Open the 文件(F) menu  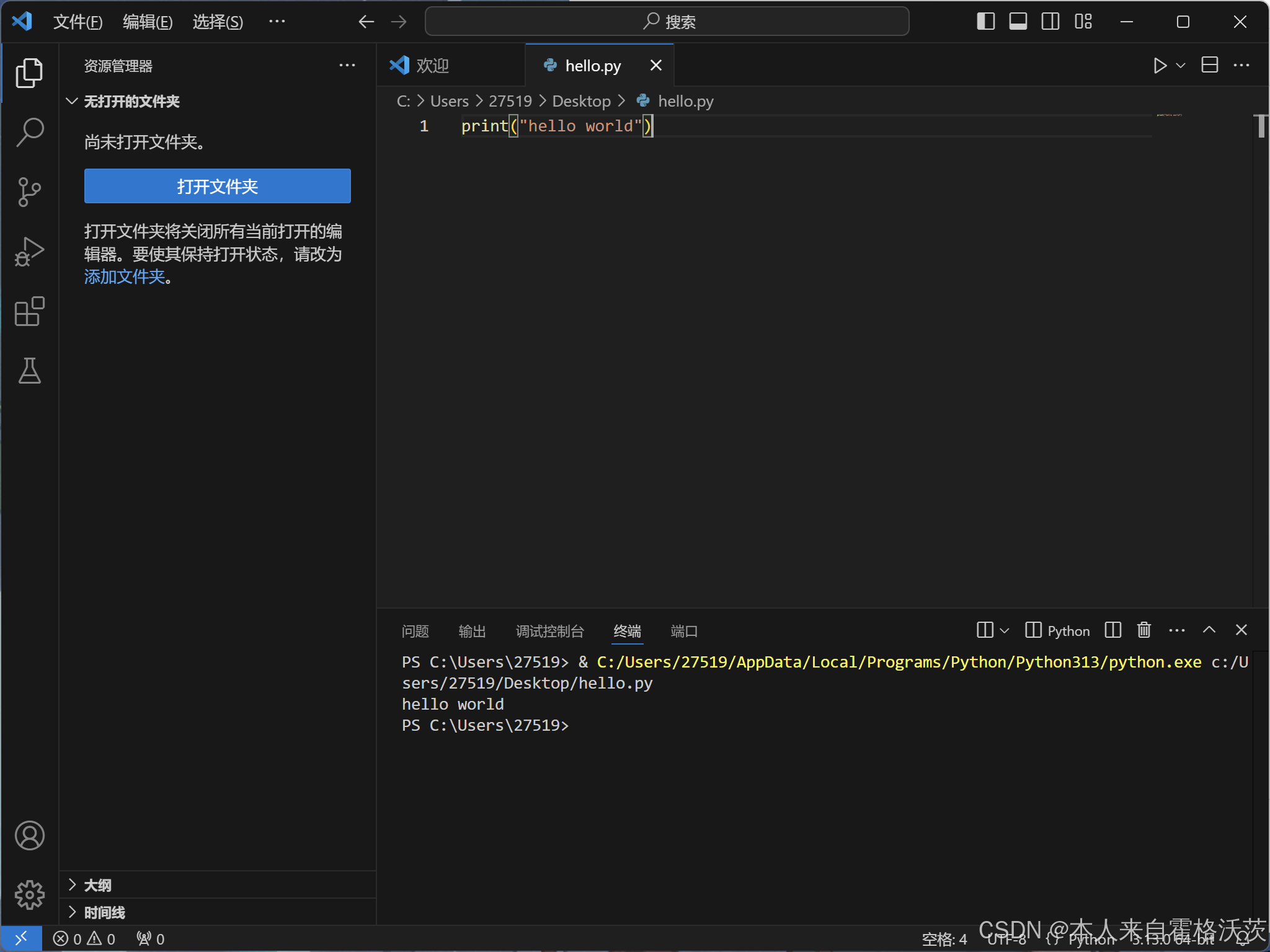click(x=78, y=22)
